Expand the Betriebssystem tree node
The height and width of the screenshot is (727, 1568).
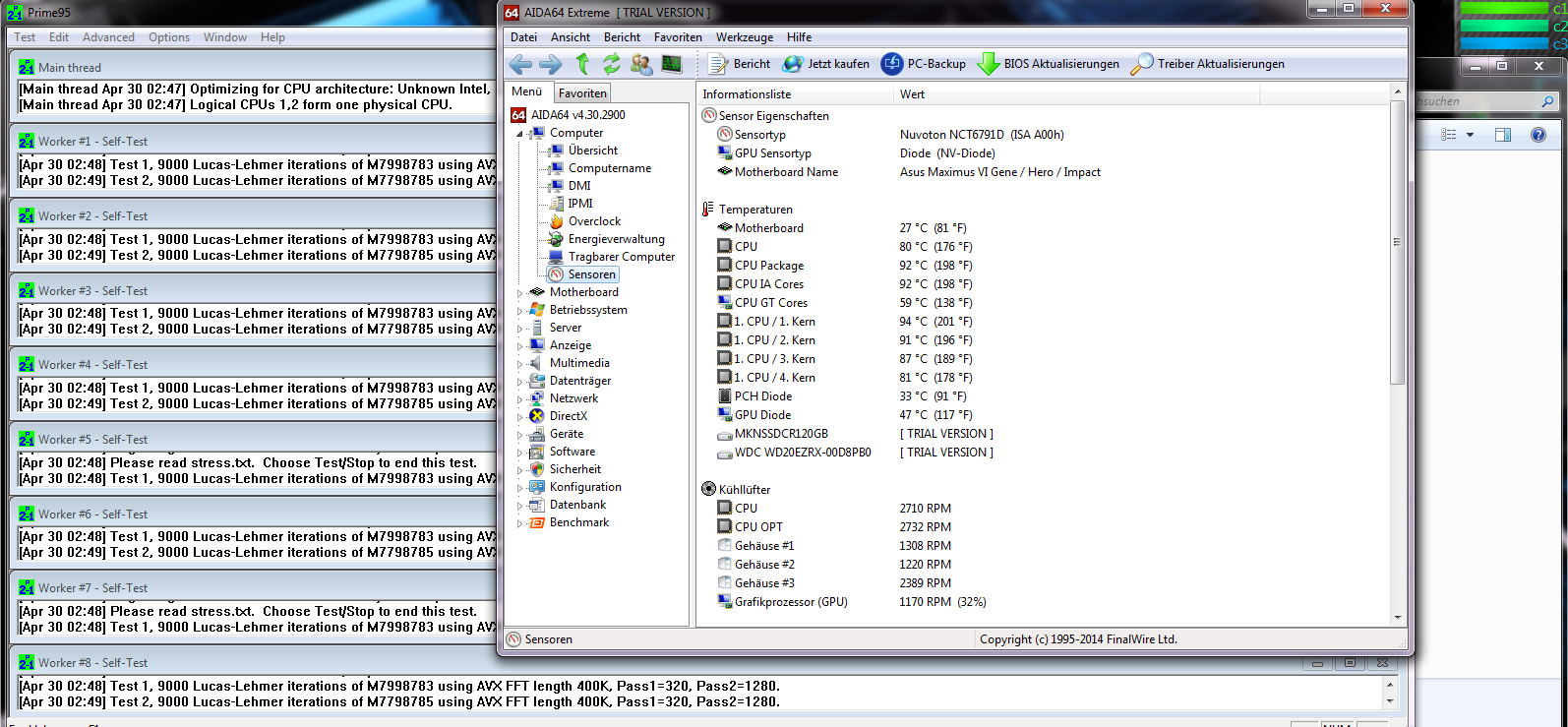520,310
